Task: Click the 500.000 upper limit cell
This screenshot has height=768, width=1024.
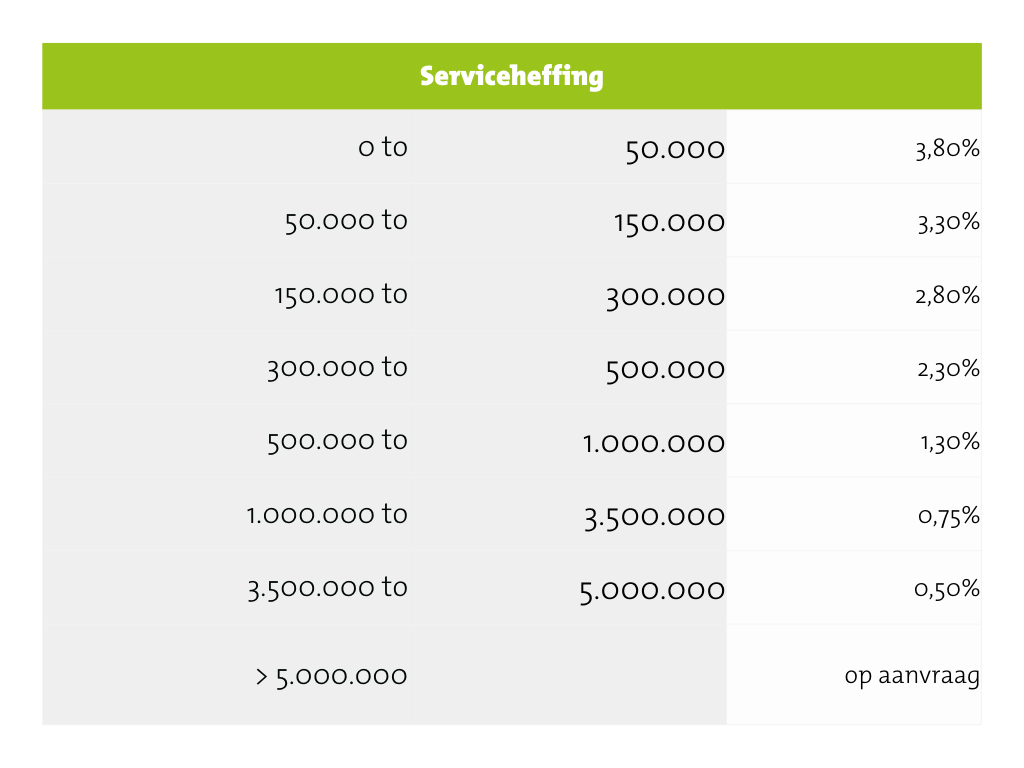Action: point(665,370)
